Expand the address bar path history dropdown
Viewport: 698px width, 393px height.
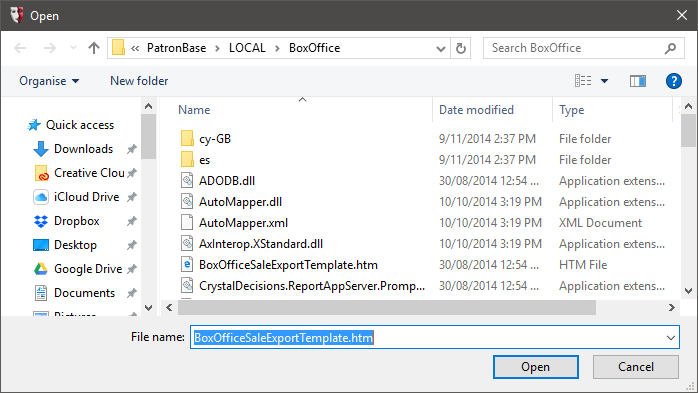pyautogui.click(x=441, y=48)
